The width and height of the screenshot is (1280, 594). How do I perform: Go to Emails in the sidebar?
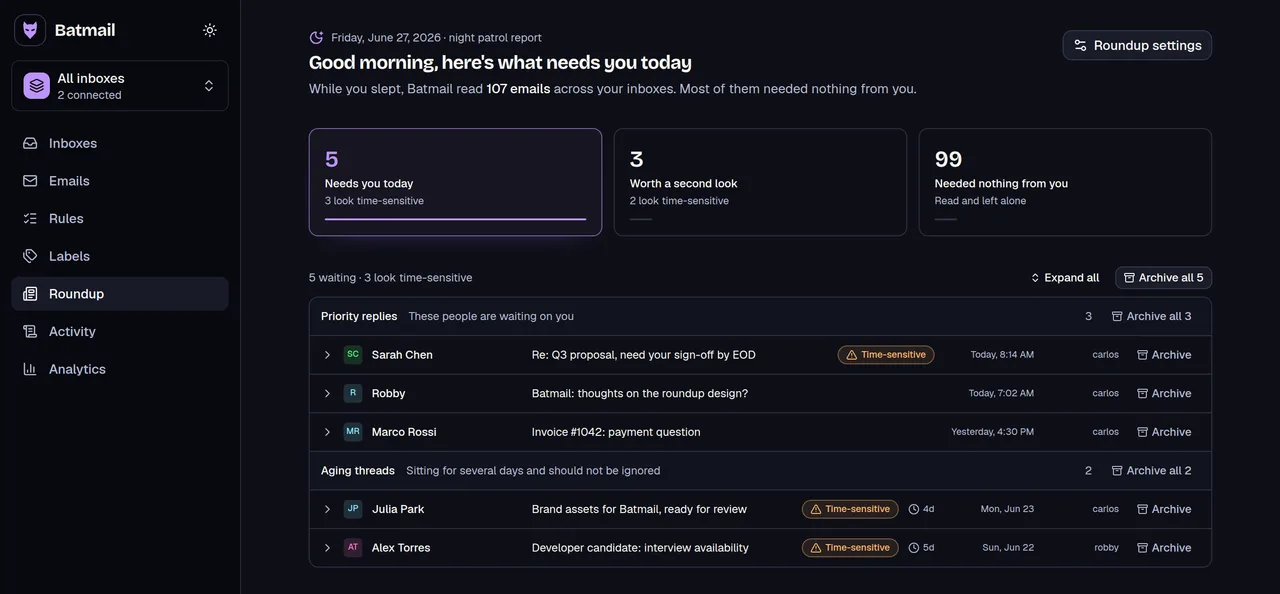point(120,181)
